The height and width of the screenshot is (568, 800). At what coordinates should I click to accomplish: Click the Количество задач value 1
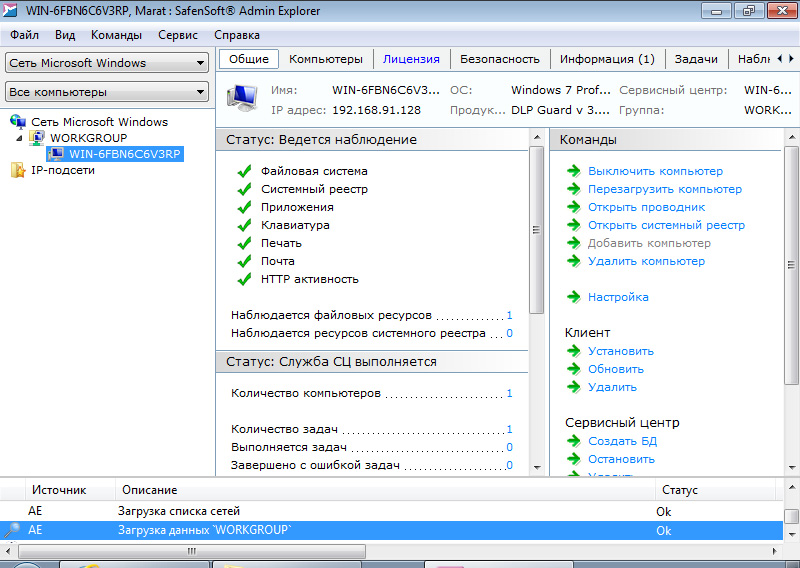coord(509,429)
